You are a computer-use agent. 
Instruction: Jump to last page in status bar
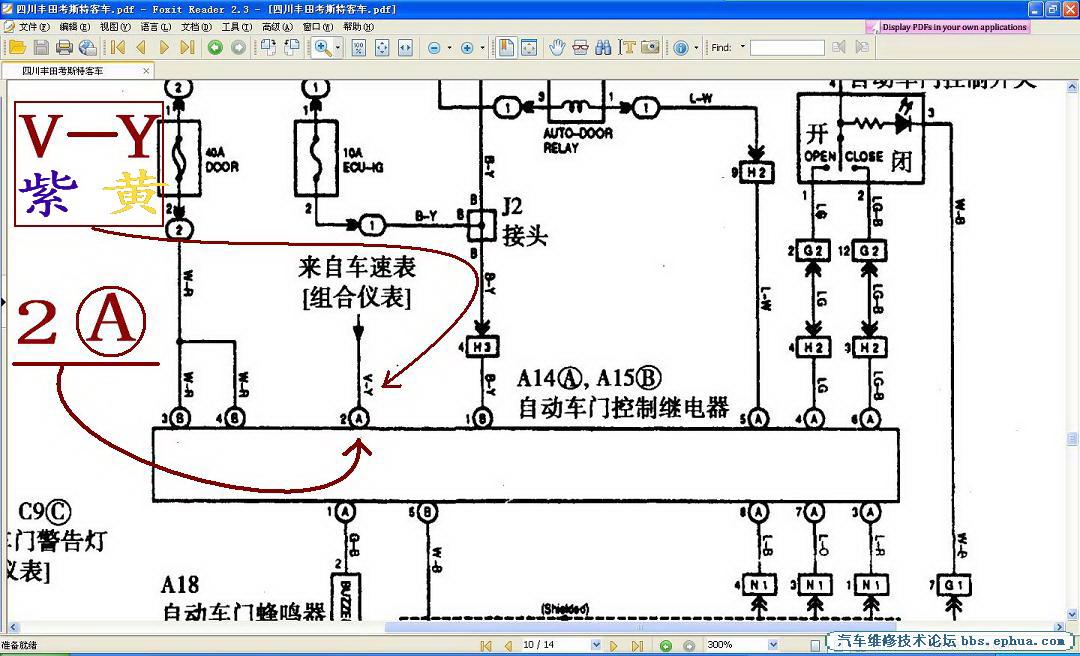coord(637,646)
